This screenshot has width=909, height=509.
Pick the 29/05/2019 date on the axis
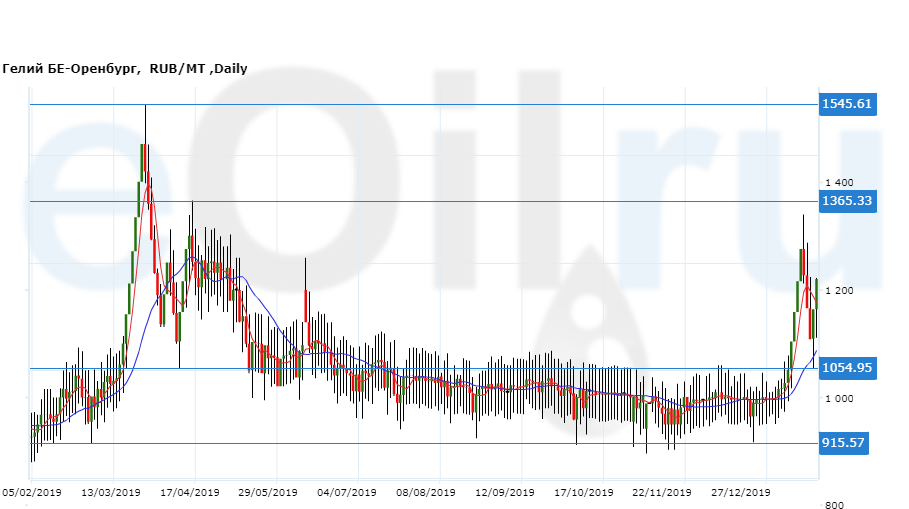click(x=268, y=493)
